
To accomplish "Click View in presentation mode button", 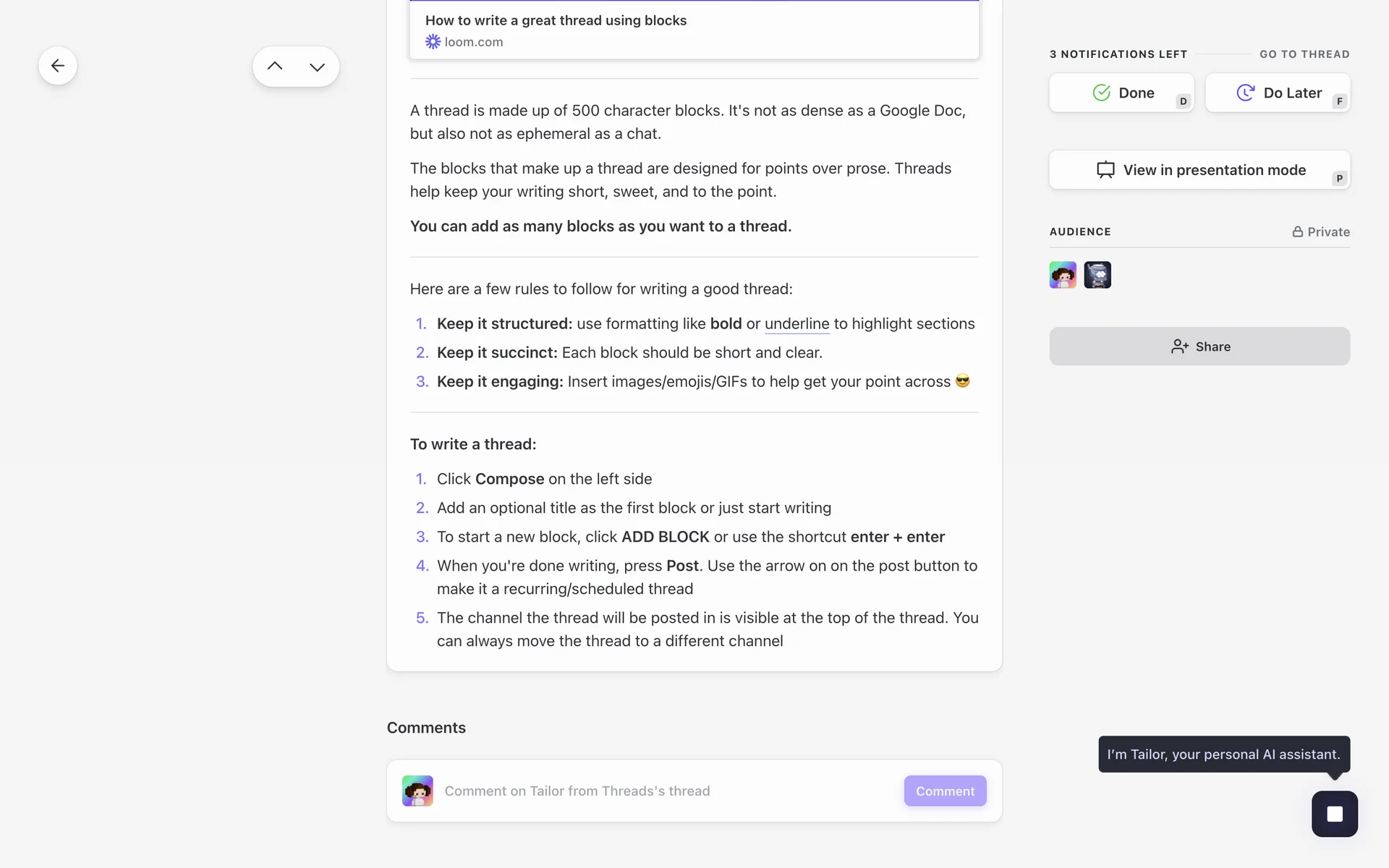I will tap(1214, 170).
